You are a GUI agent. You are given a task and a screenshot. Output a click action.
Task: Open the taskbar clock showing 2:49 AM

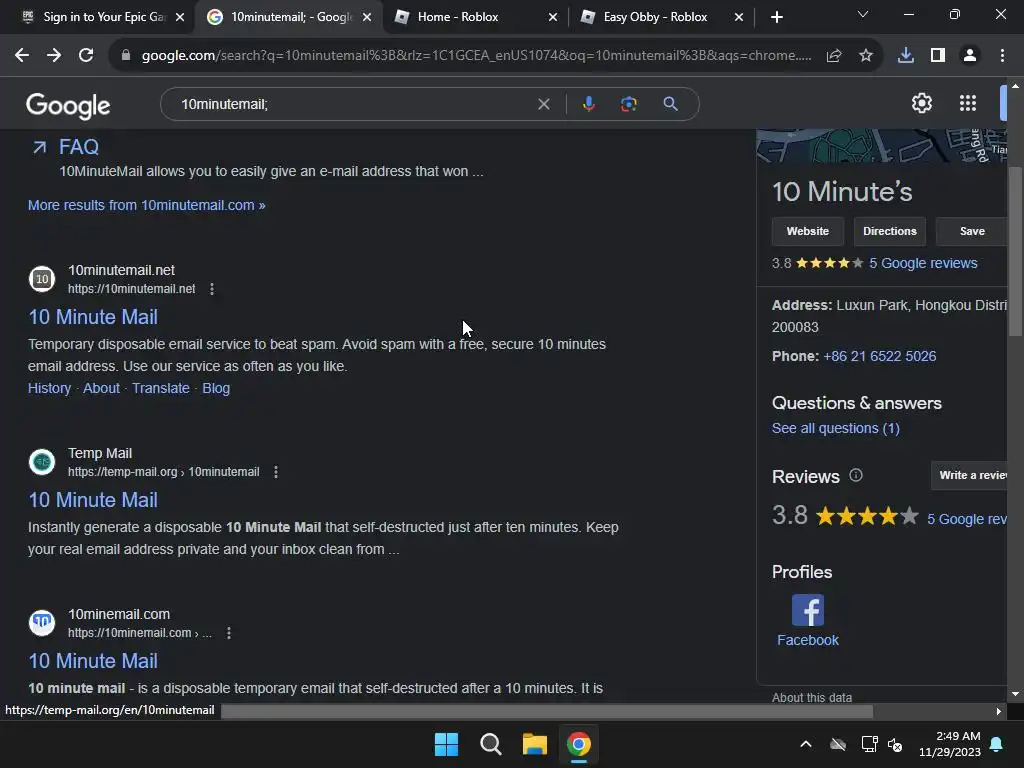[950, 744]
